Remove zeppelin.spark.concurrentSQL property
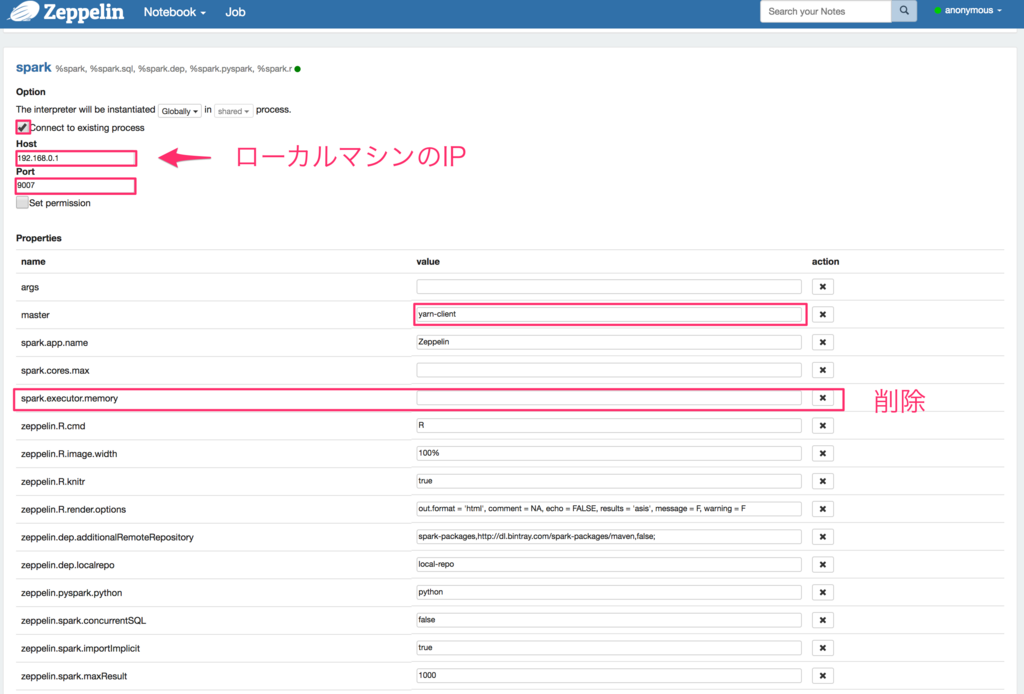 822,620
